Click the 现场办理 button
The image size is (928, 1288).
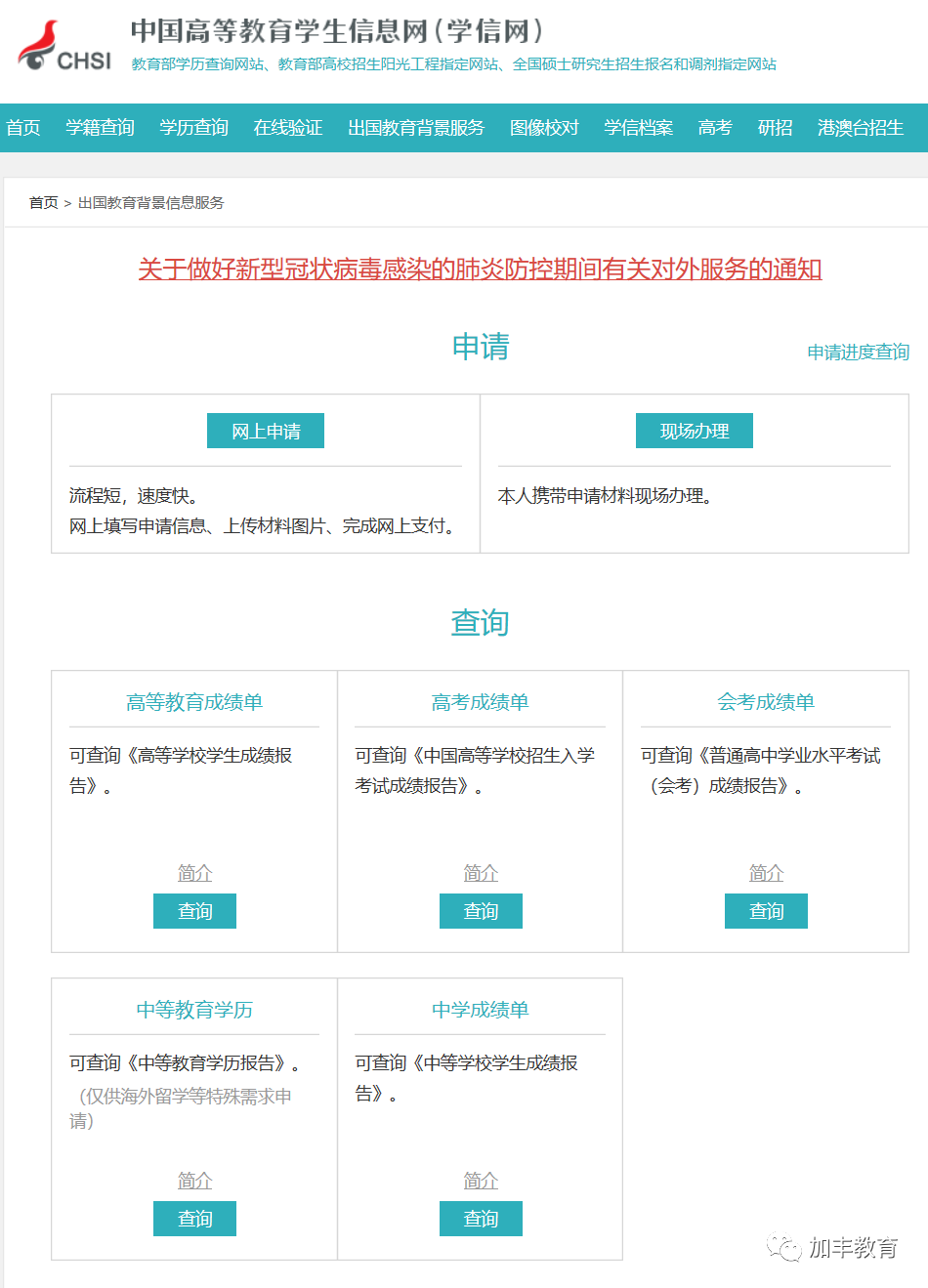[694, 430]
